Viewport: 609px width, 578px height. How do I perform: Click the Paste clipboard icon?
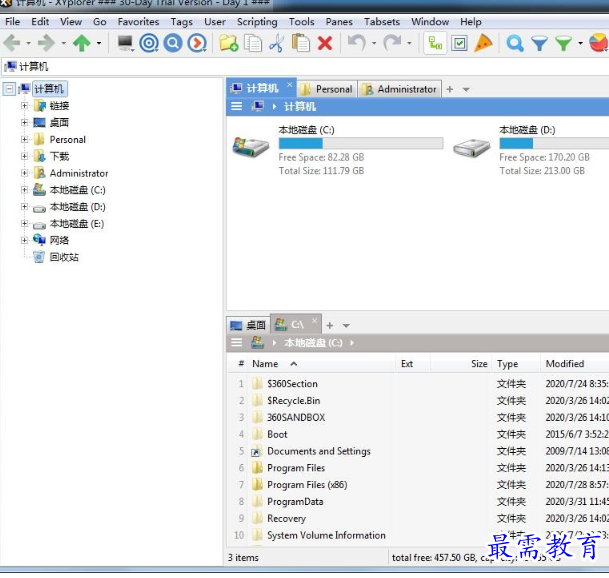tap(301, 43)
